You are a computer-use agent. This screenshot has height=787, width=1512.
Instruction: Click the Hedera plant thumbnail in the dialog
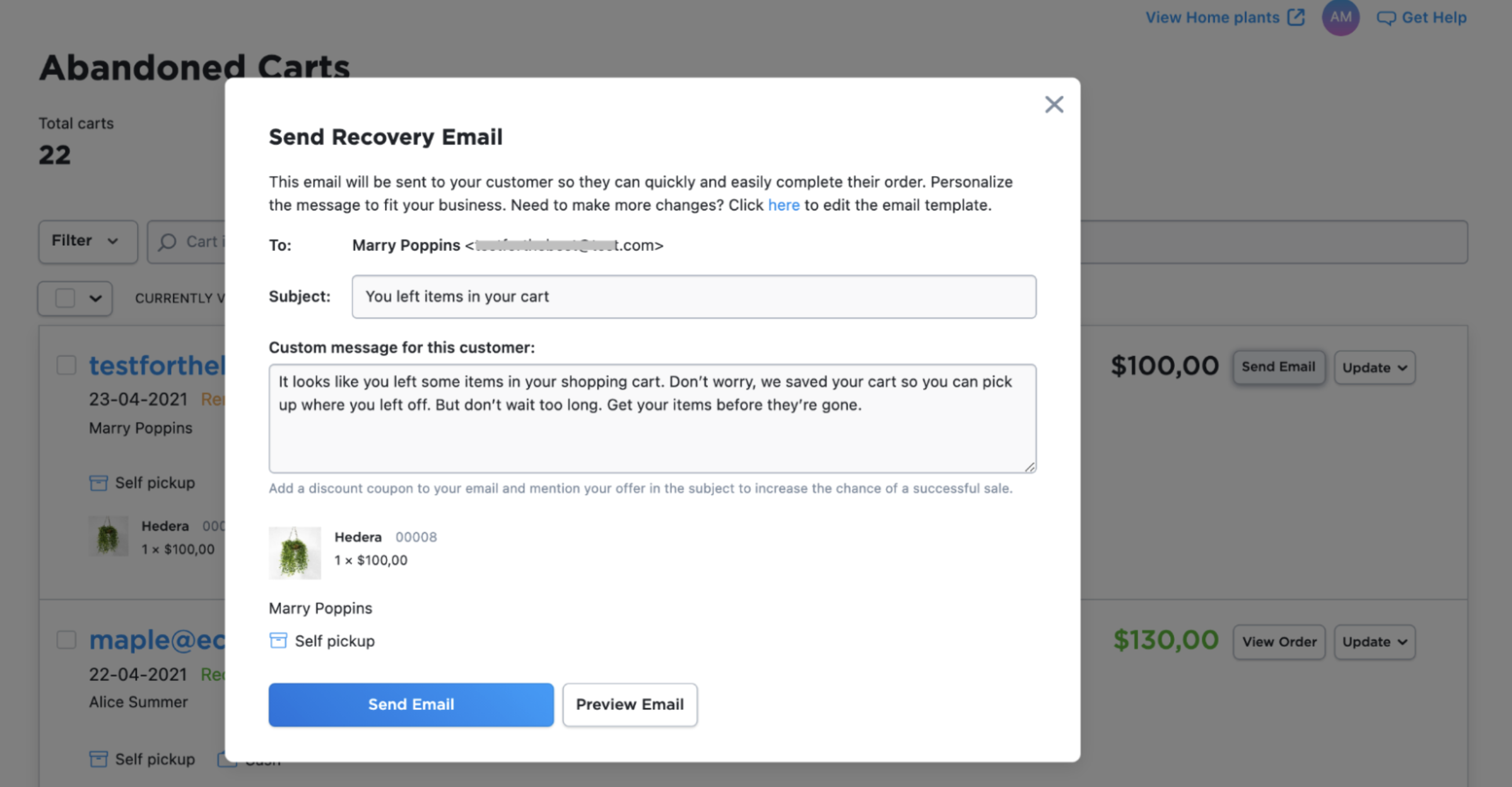tap(295, 553)
